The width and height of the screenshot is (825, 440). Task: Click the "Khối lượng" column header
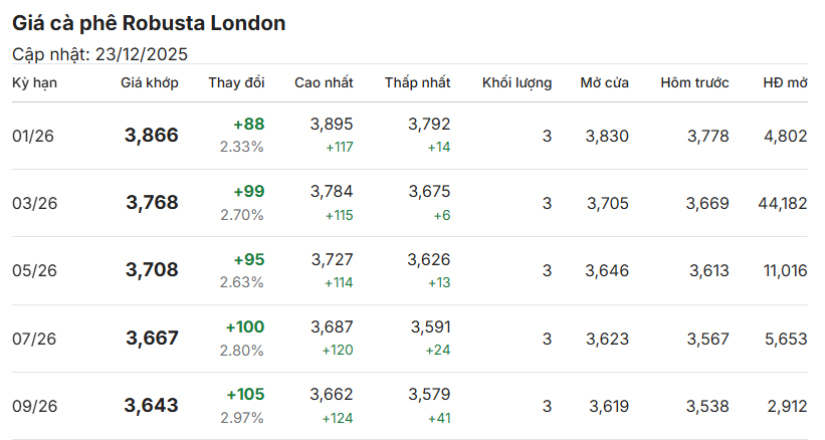pyautogui.click(x=516, y=82)
